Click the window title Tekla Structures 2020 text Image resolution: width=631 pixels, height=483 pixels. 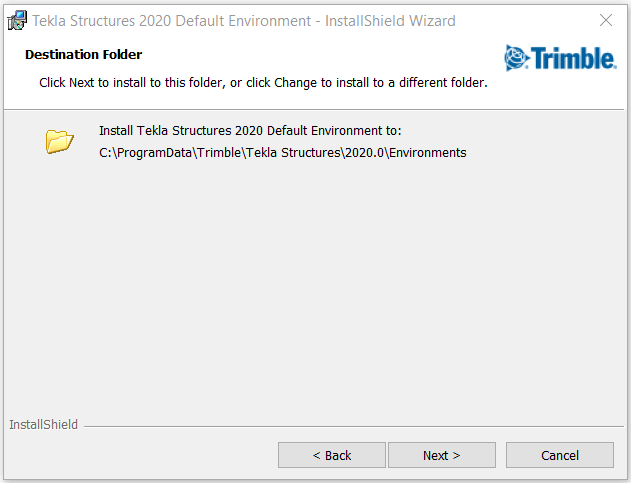244,21
